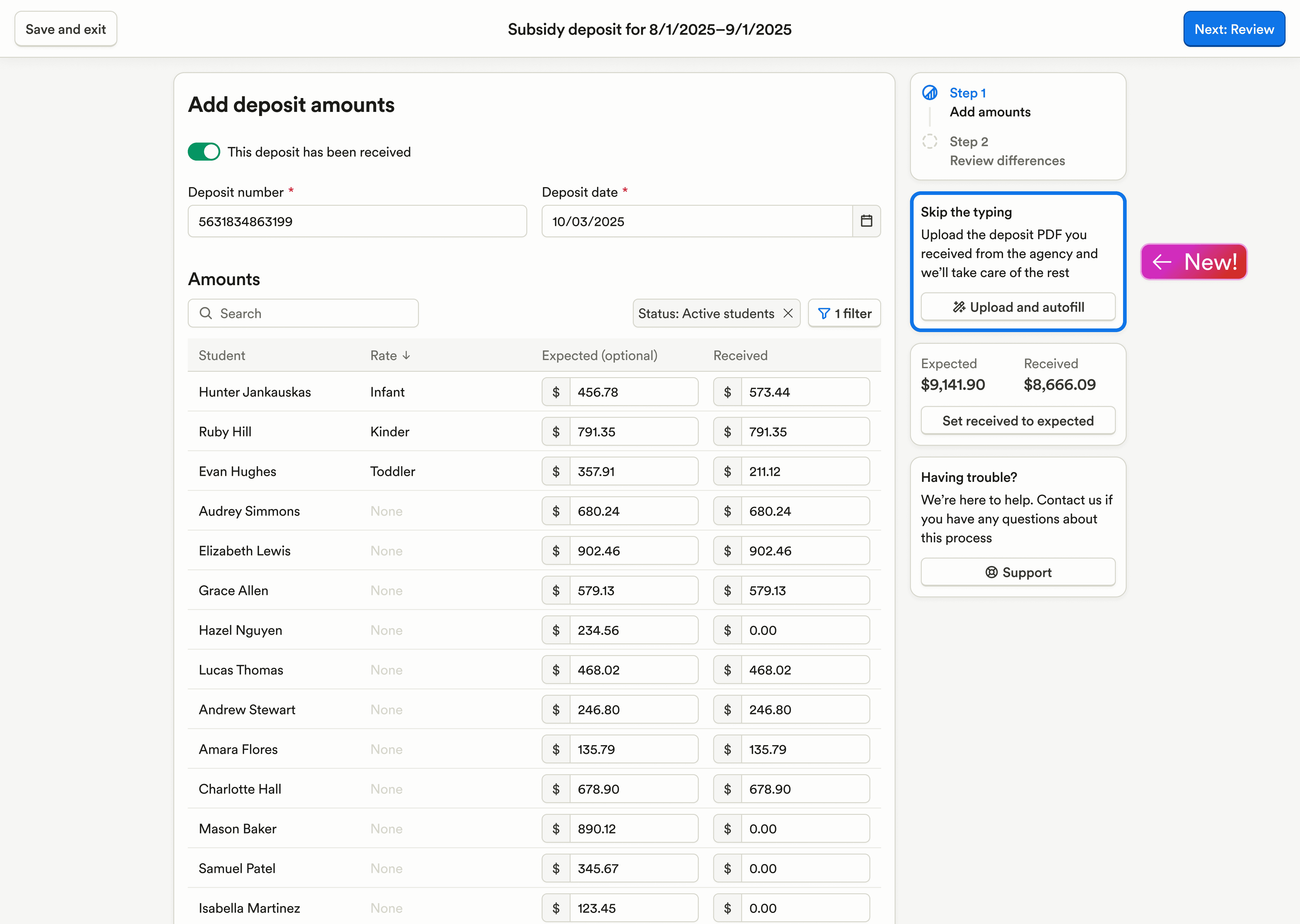Click the arrow on the New! badge
Viewport: 1300px width, 924px height.
click(x=1162, y=262)
